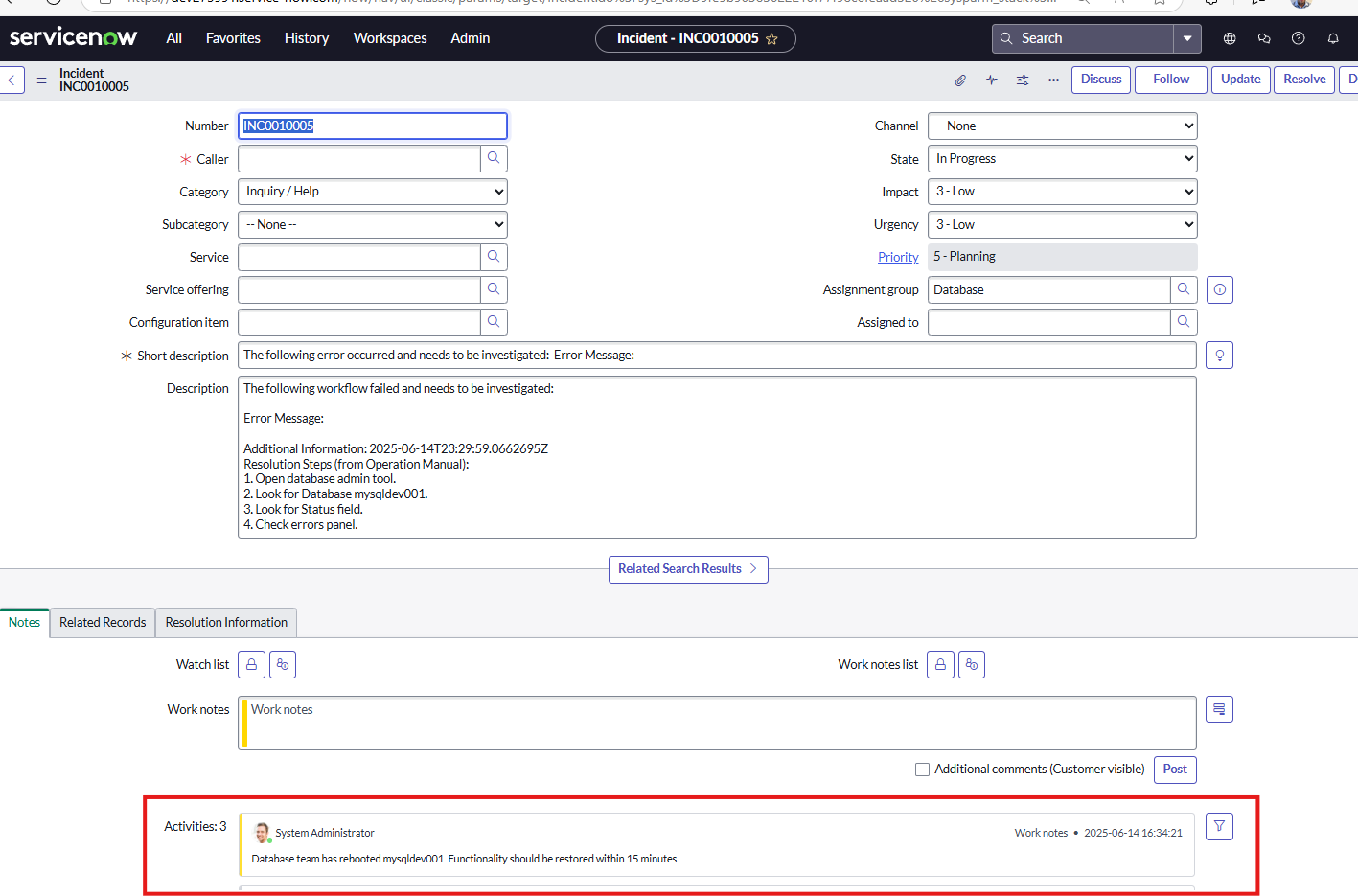The width and height of the screenshot is (1358, 896).
Task: Open the personalize form settings icon
Action: 1023,80
